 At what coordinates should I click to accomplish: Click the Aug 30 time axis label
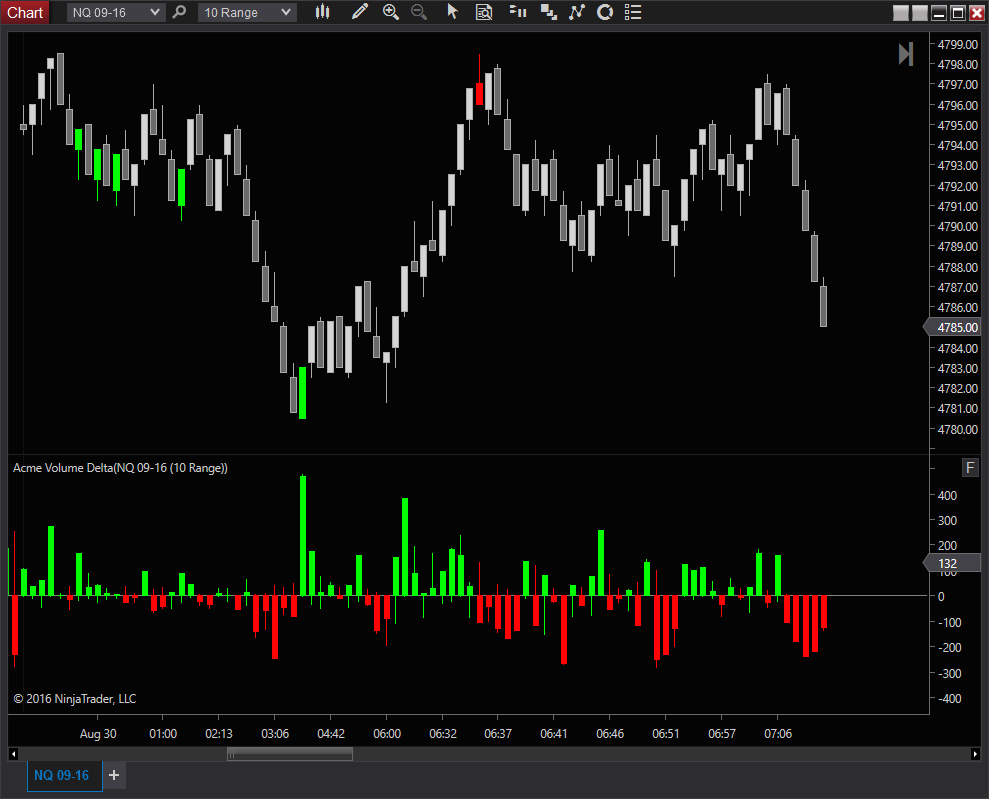(98, 733)
